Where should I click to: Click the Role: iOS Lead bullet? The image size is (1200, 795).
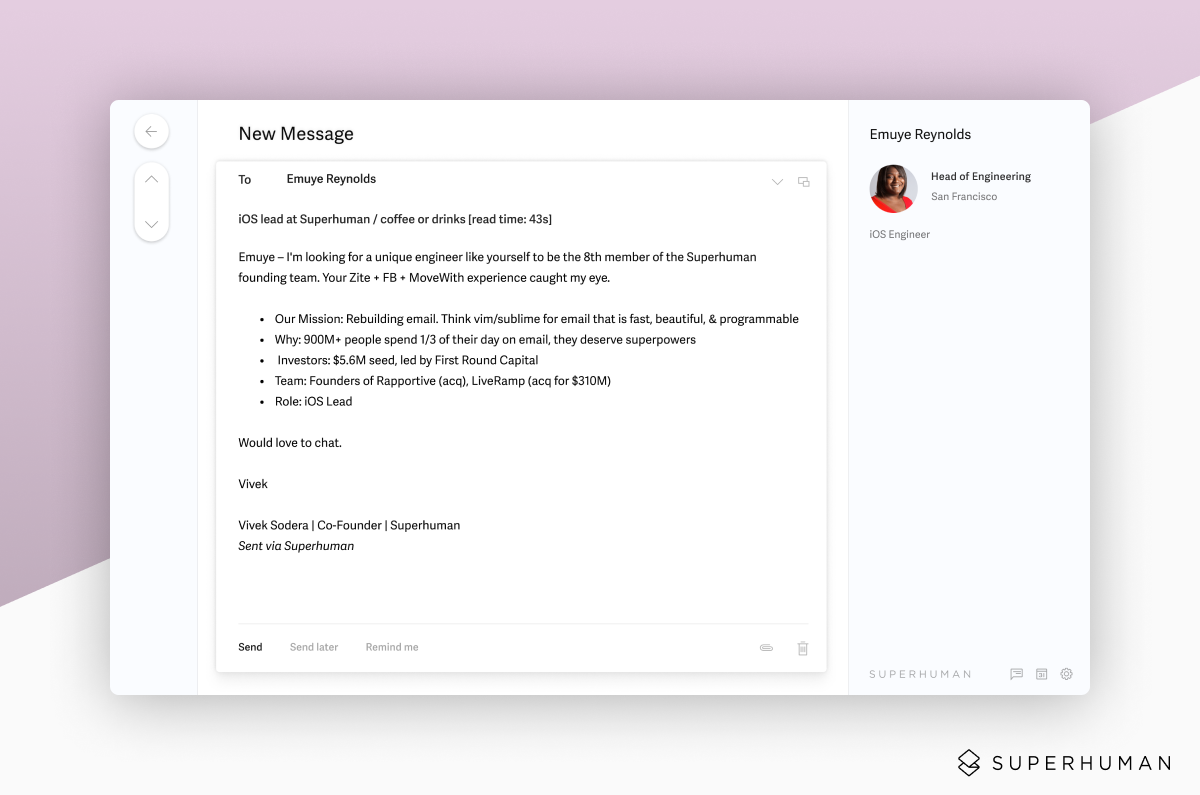[313, 401]
